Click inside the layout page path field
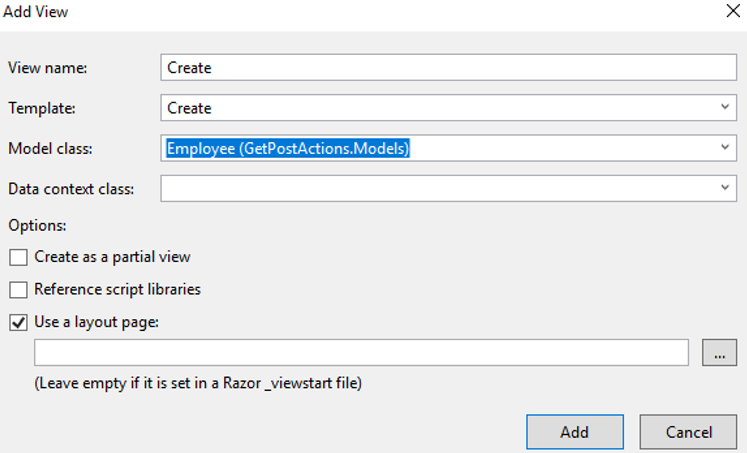This screenshot has width=747, height=453. tap(361, 352)
